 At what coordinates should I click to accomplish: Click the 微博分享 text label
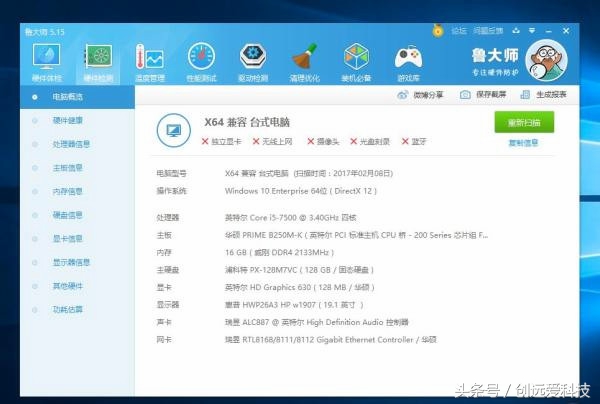pyautogui.click(x=428, y=95)
